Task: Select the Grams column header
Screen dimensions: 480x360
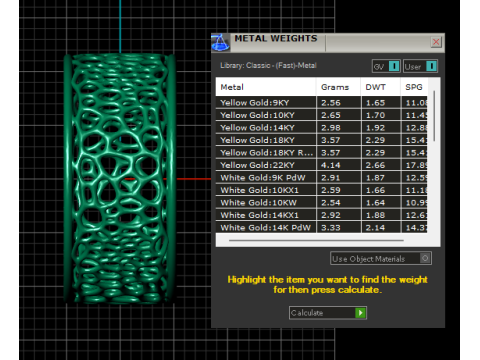Action: (338, 87)
